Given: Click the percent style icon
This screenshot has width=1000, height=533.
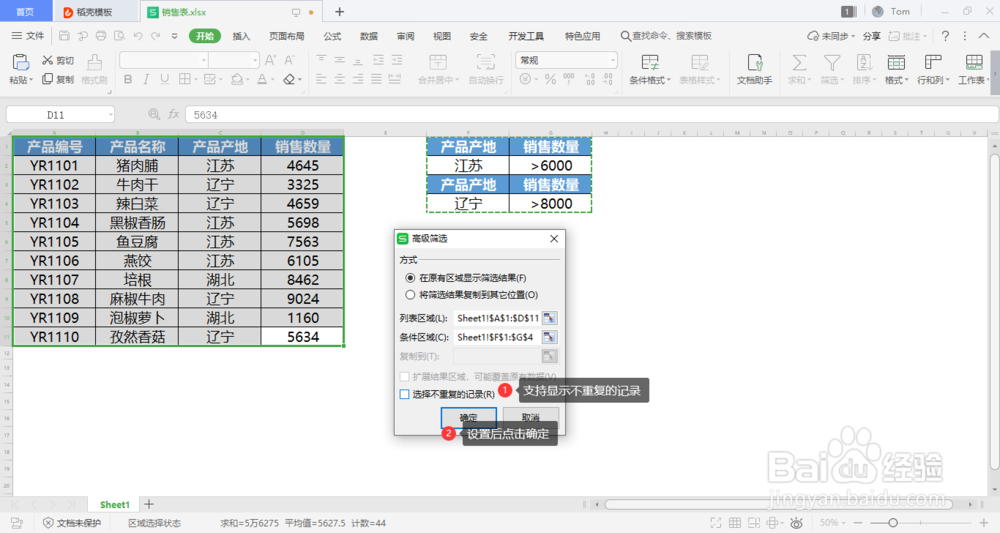Looking at the screenshot, I should click(x=550, y=80).
